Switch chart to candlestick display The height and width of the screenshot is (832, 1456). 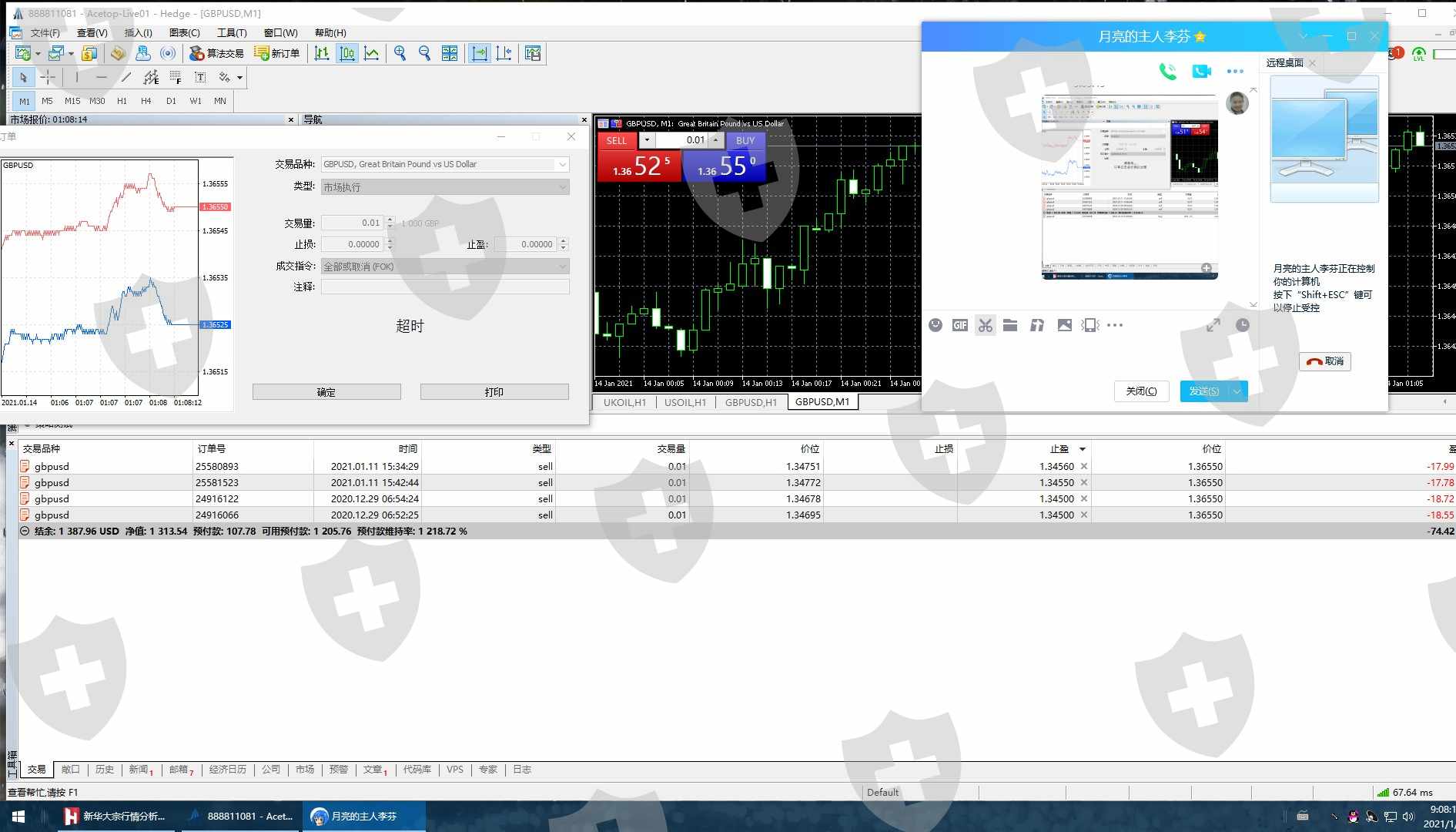click(x=346, y=53)
